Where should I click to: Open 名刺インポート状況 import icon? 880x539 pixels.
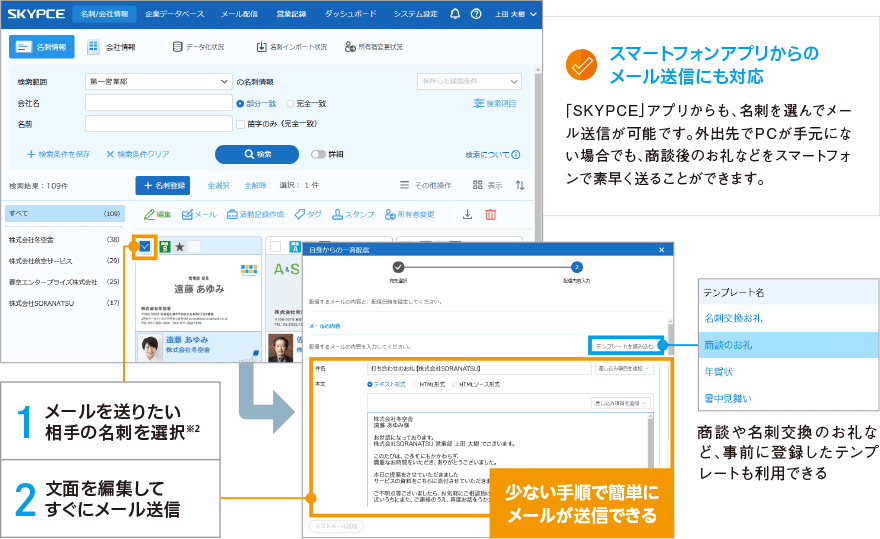pyautogui.click(x=261, y=47)
